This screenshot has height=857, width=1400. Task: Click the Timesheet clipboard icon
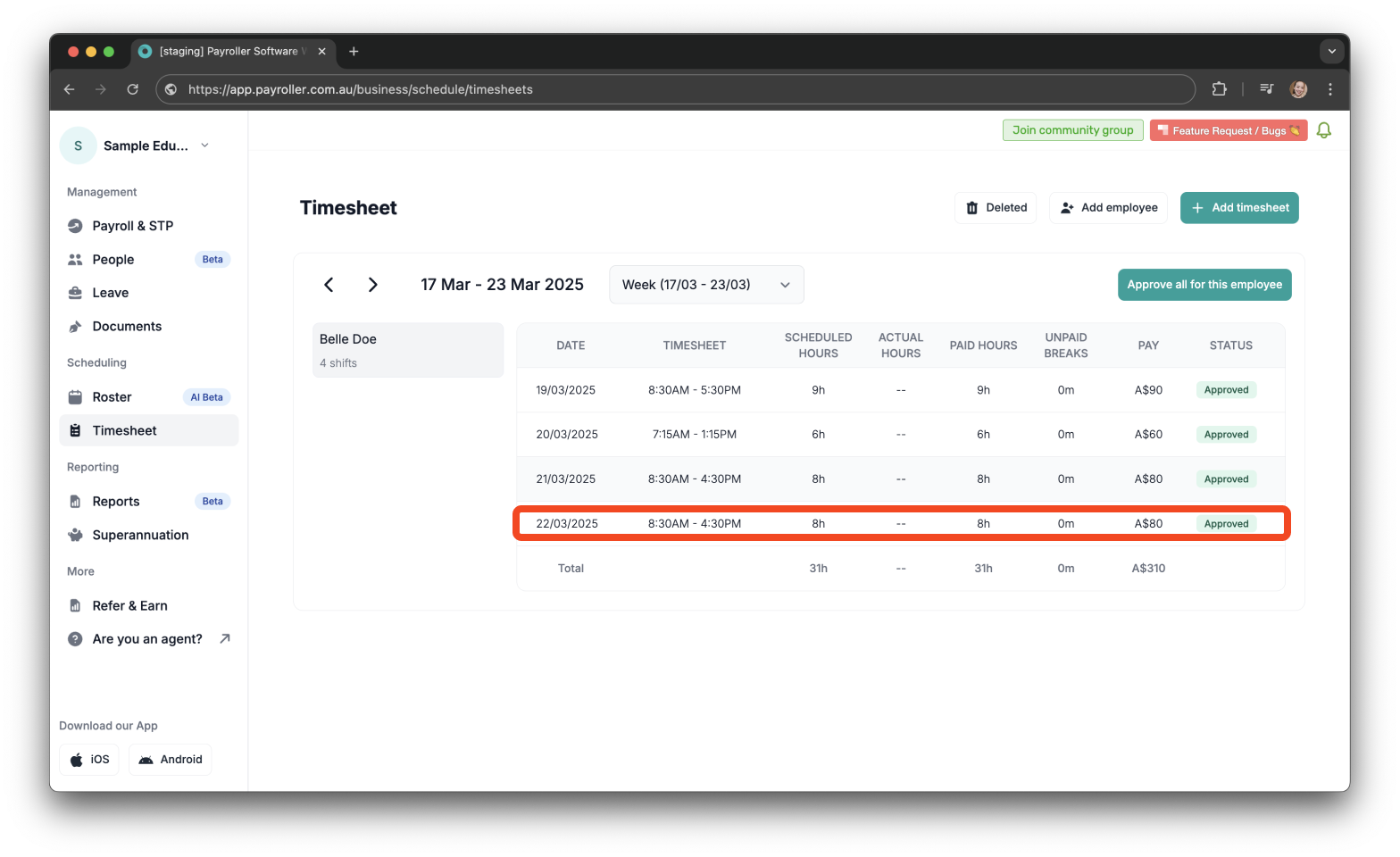pyautogui.click(x=75, y=430)
